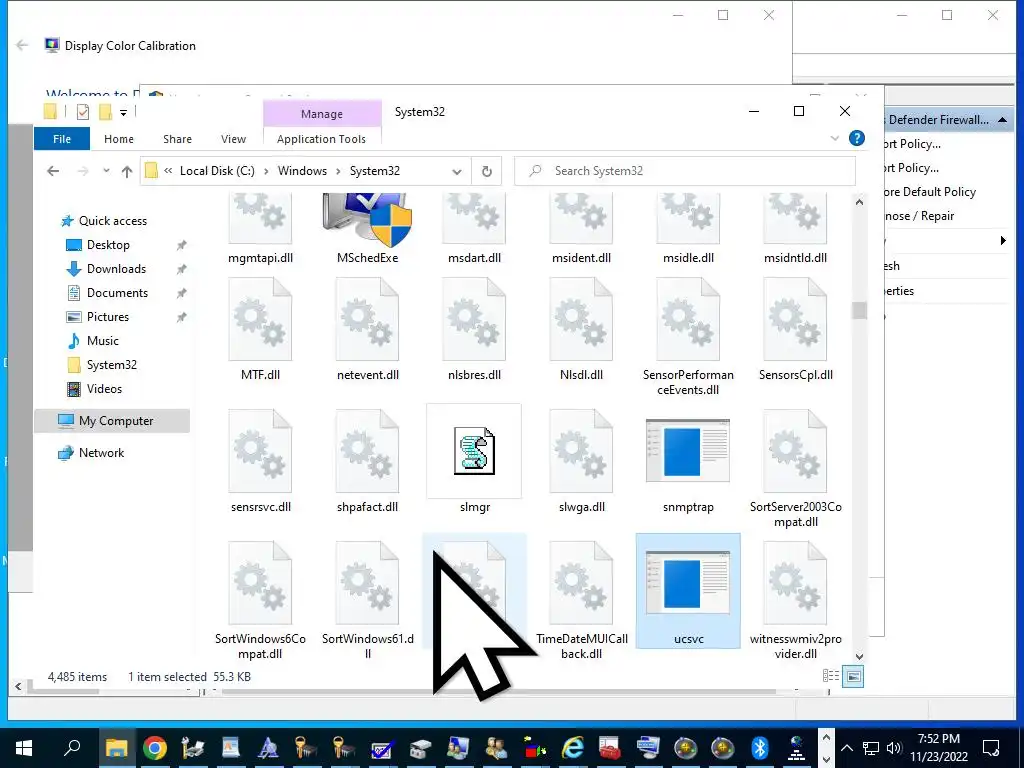Open the Chrome taskbar icon

(155, 748)
